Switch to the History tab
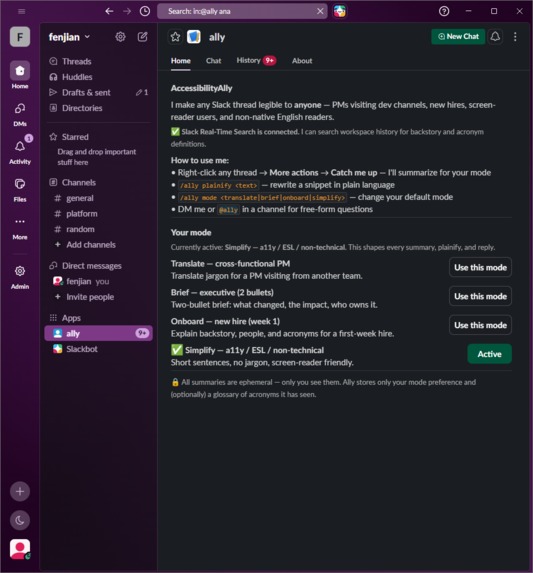This screenshot has width=533, height=573. 256,61
